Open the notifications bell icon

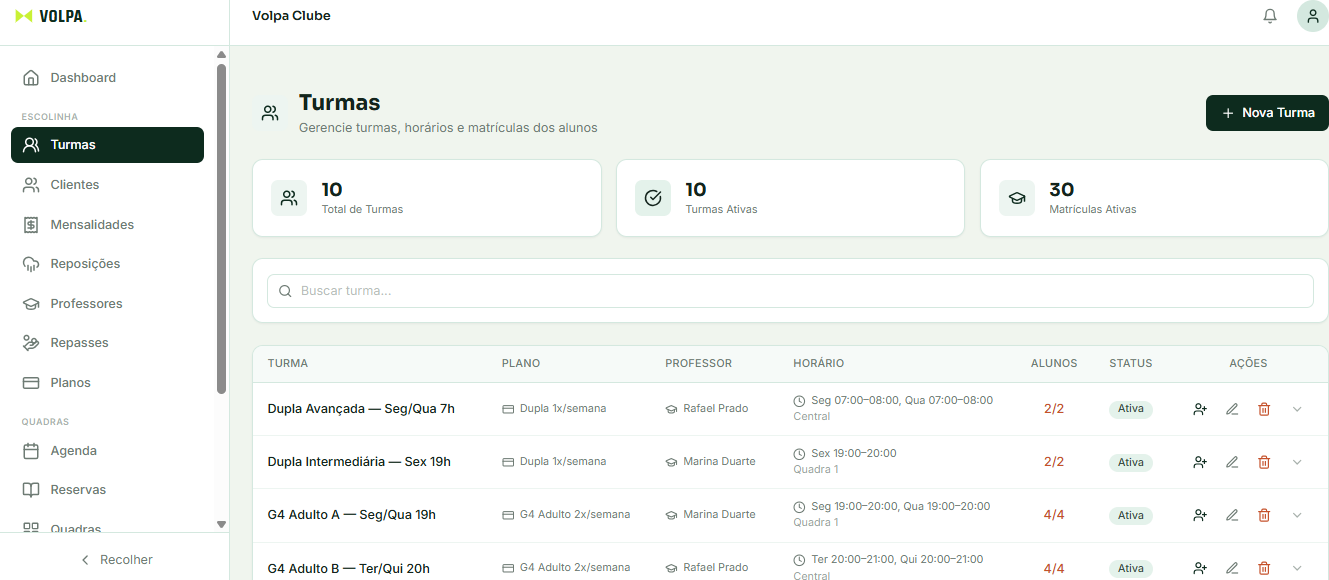[x=1270, y=16]
